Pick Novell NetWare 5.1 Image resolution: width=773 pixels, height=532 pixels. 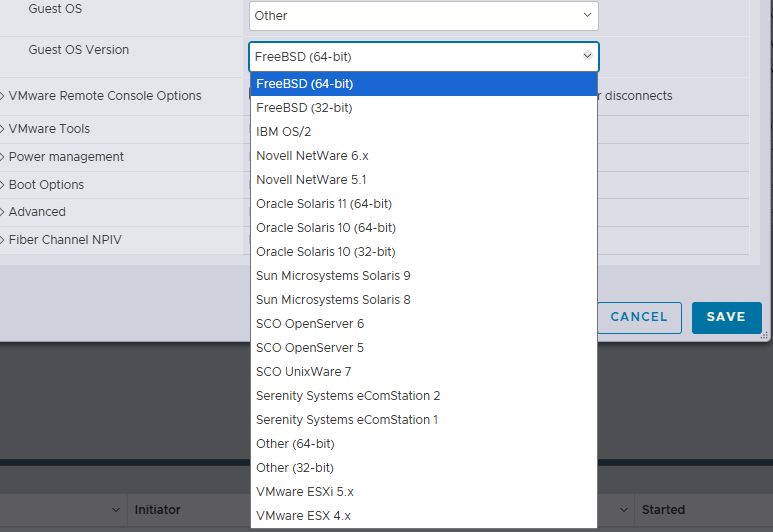click(424, 180)
